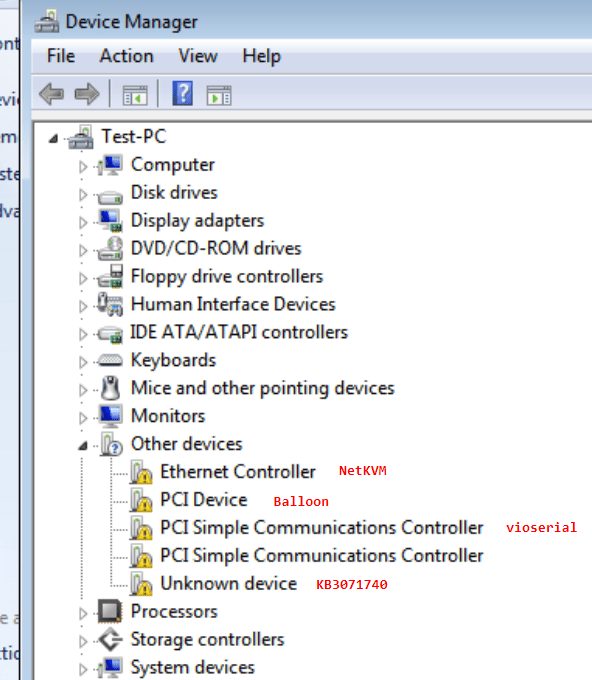
Task: Collapse the Other devices node
Action: (83, 445)
